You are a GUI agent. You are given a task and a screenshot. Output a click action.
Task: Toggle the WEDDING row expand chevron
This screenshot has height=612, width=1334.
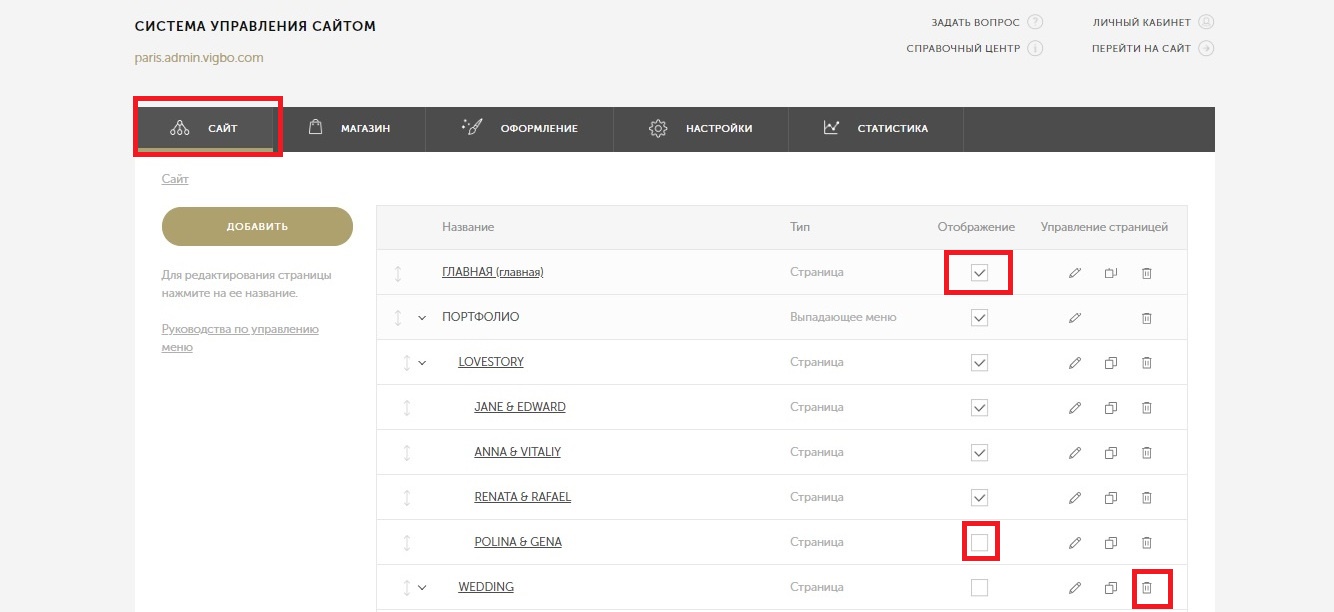click(x=422, y=588)
